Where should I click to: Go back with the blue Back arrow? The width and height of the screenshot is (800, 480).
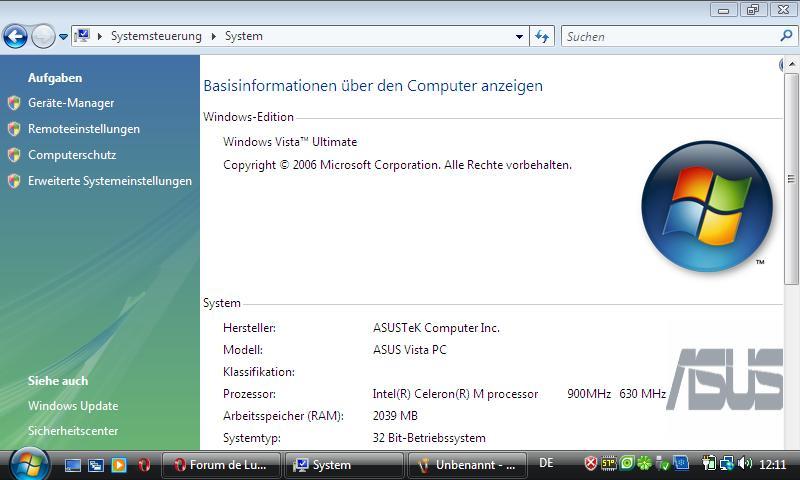click(15, 37)
